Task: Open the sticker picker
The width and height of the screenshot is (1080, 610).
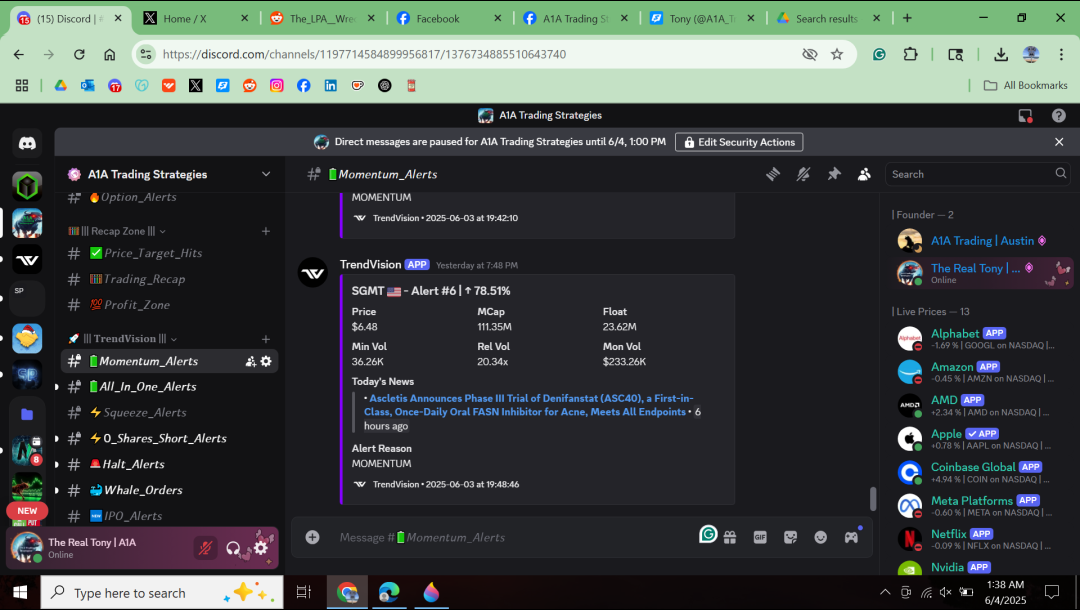Action: [791, 537]
